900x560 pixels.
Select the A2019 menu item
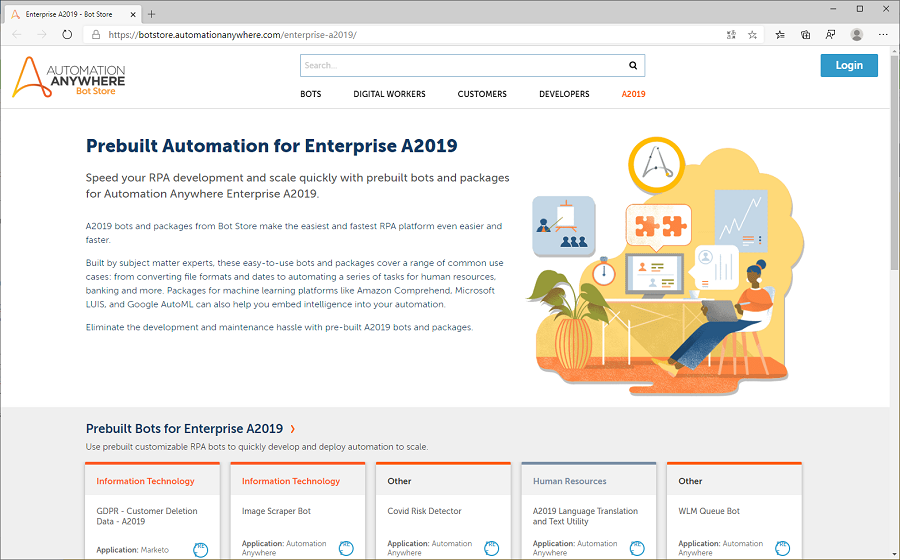click(633, 94)
